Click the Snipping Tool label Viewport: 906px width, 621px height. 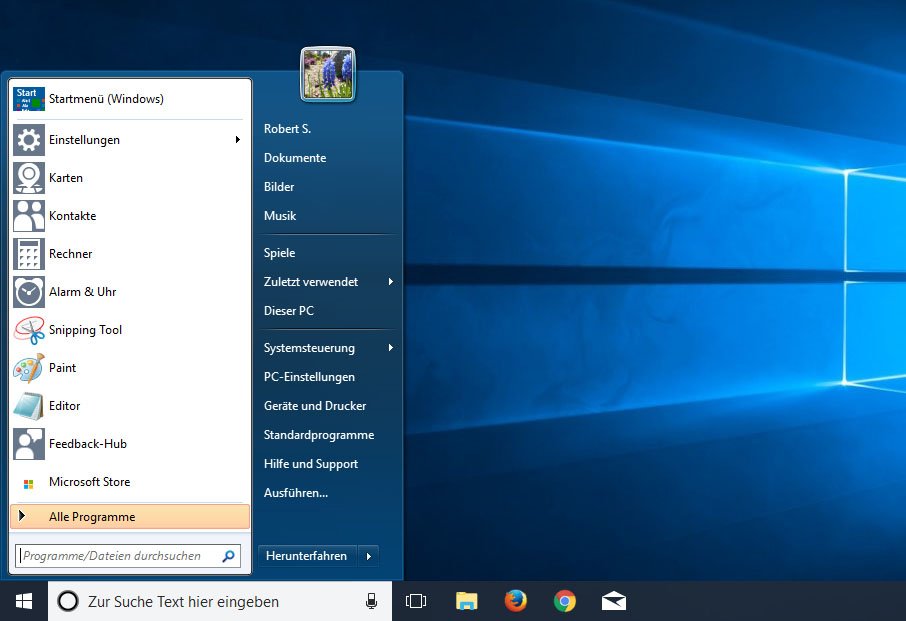pos(86,330)
